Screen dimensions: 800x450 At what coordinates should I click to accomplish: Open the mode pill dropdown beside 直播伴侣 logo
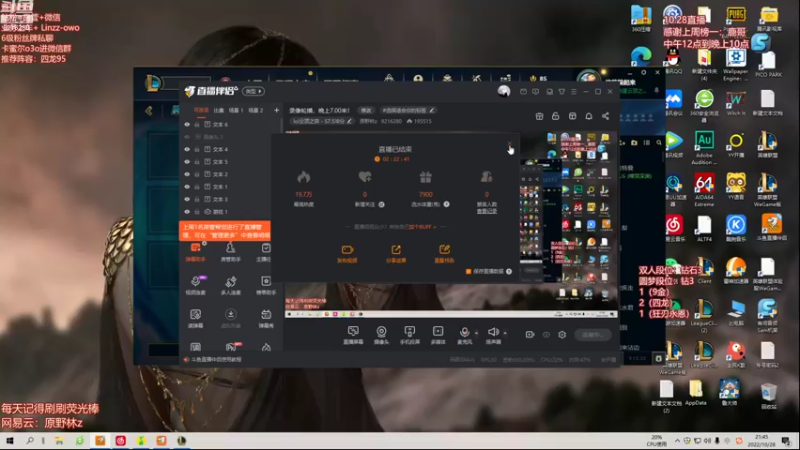(254, 91)
